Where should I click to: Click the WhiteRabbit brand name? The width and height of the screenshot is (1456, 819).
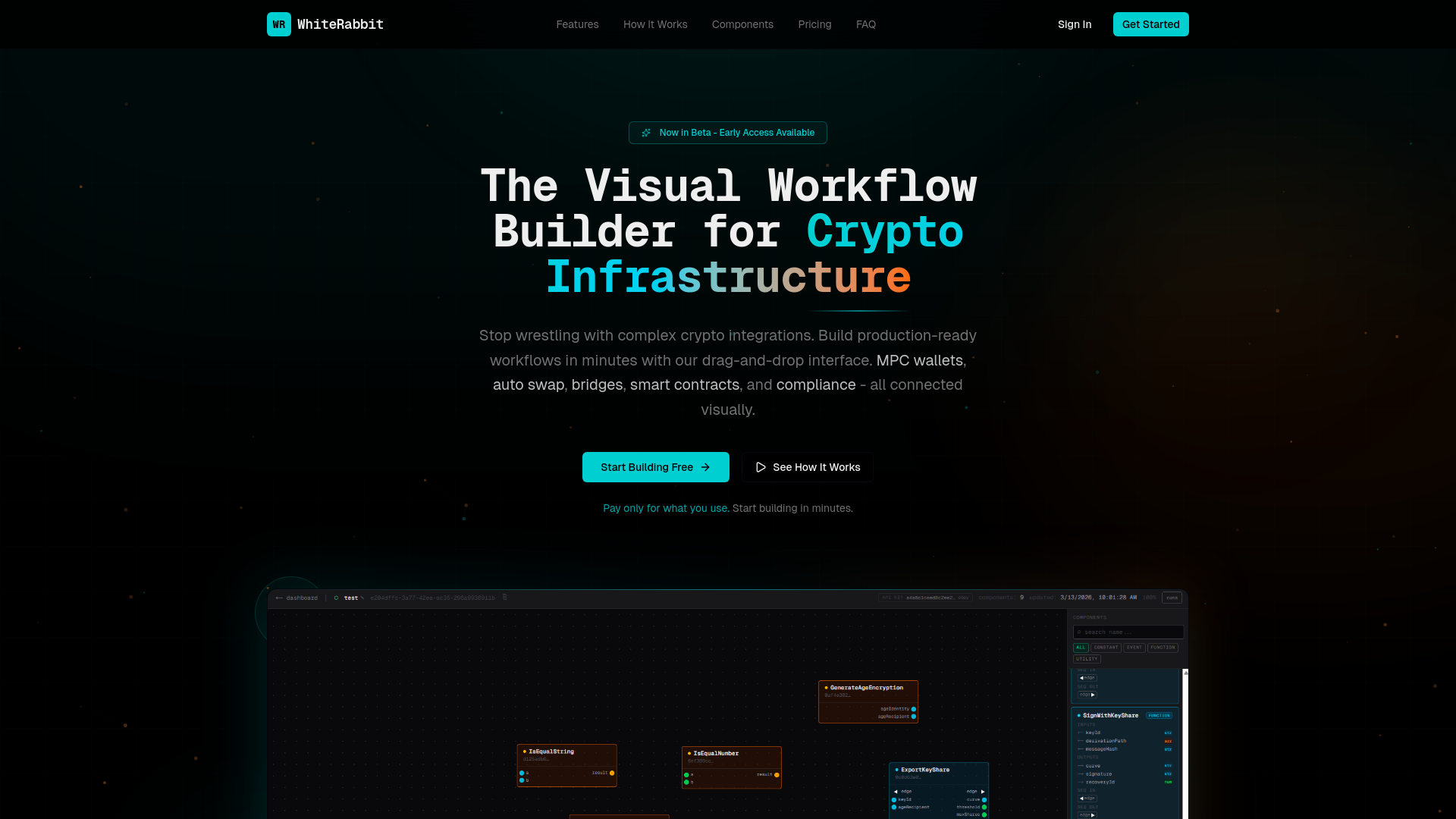(340, 24)
